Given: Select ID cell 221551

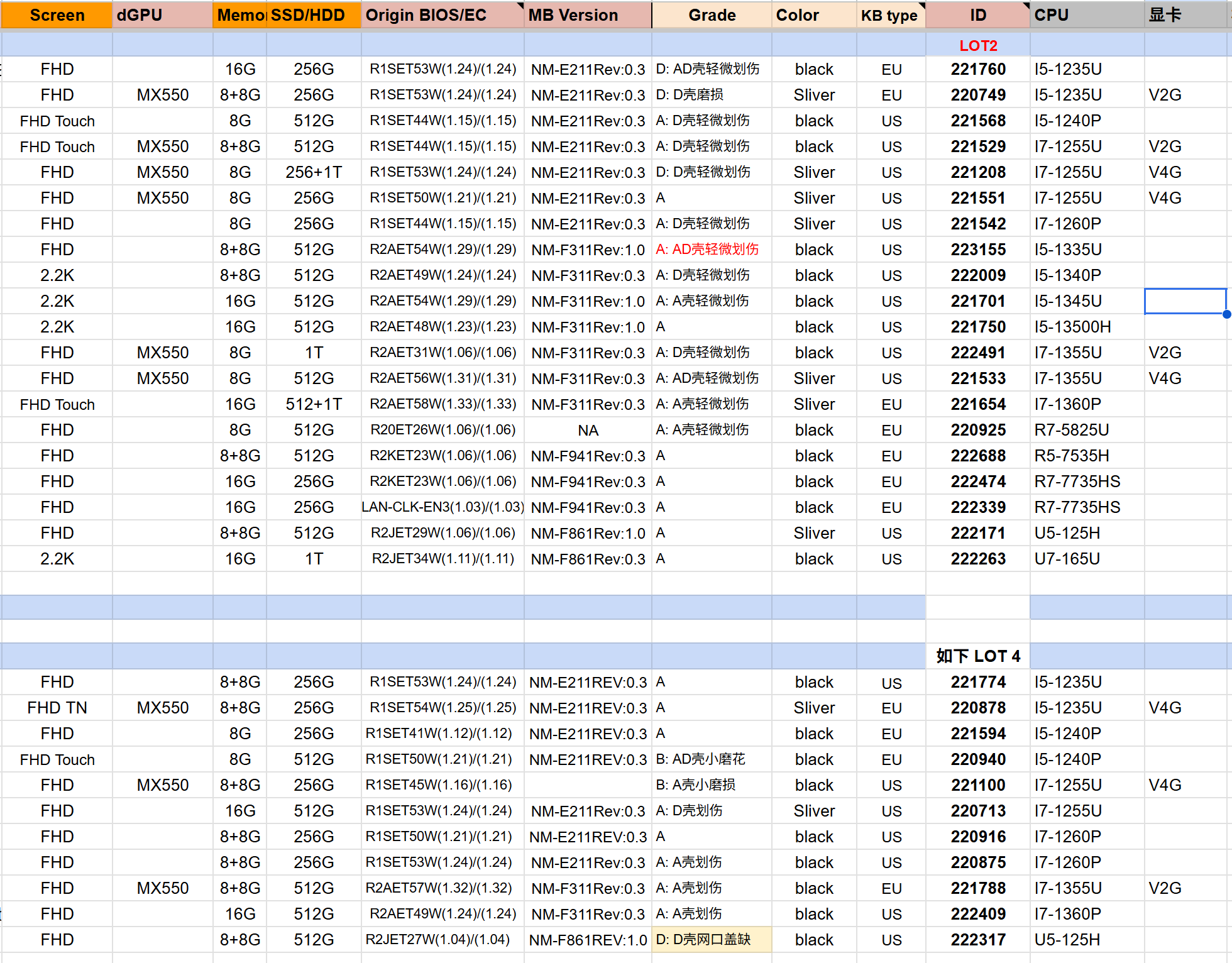Looking at the screenshot, I should 977,198.
